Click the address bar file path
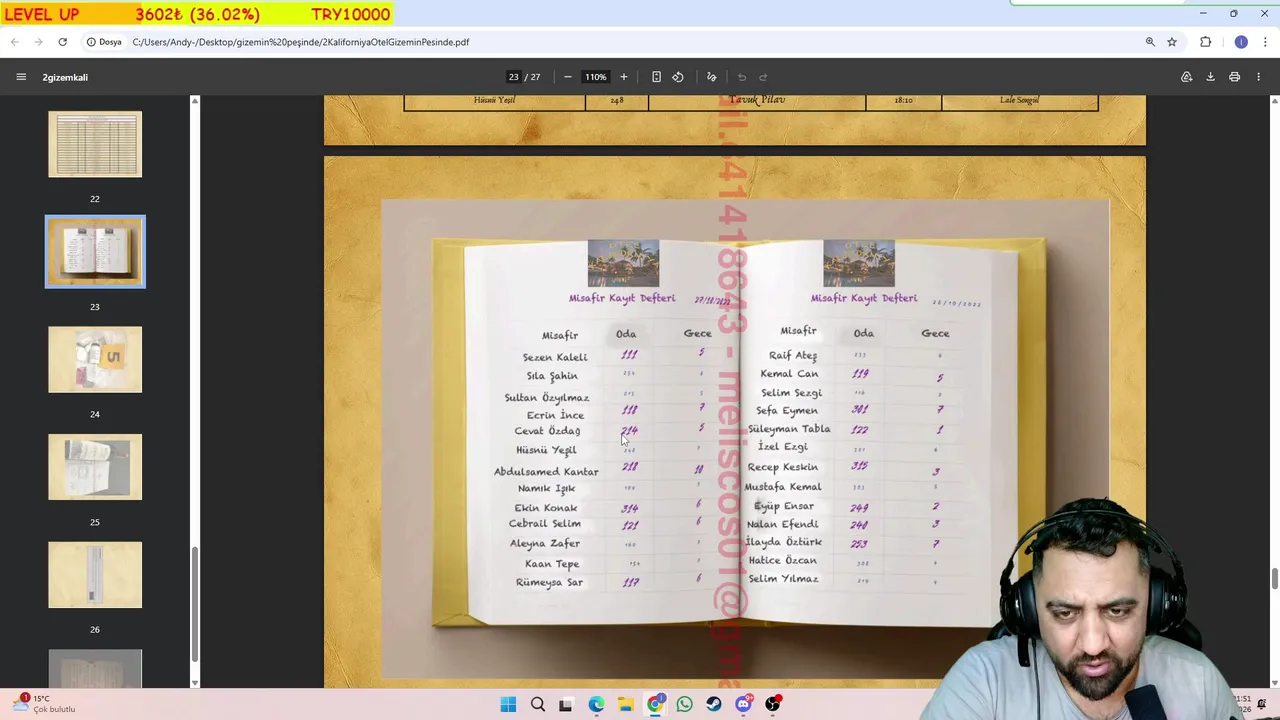Viewport: 1280px width, 720px height. coord(300,42)
